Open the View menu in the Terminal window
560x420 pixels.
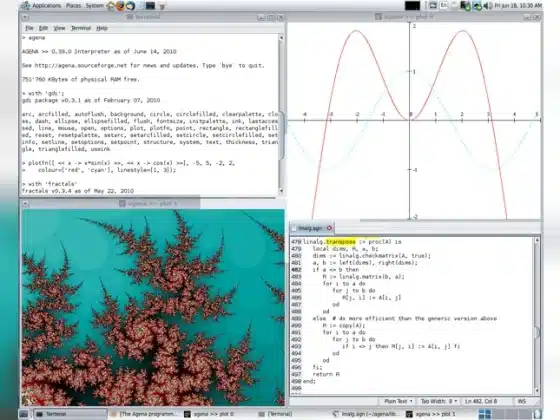pos(59,28)
